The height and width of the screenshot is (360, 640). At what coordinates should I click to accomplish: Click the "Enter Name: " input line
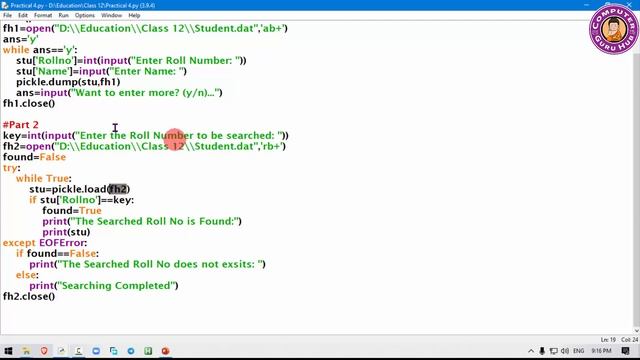[x=101, y=71]
